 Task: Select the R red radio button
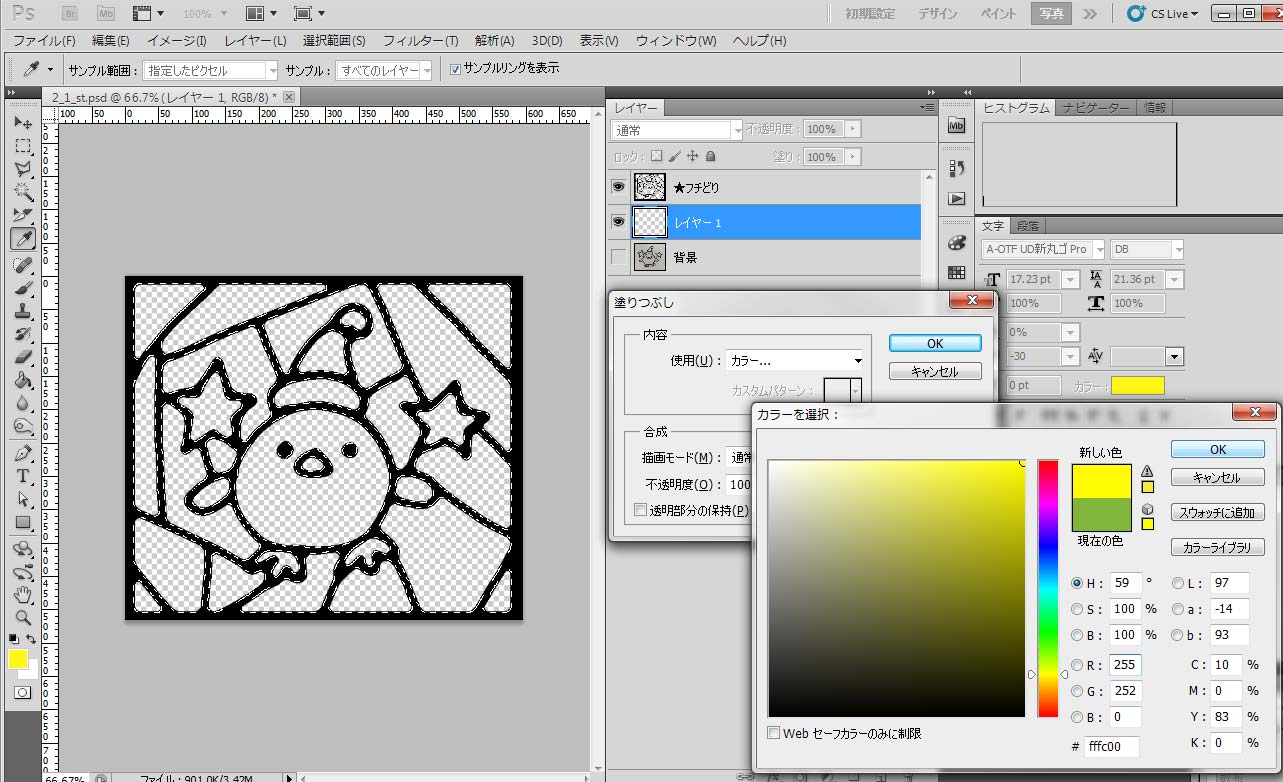pyautogui.click(x=1076, y=665)
